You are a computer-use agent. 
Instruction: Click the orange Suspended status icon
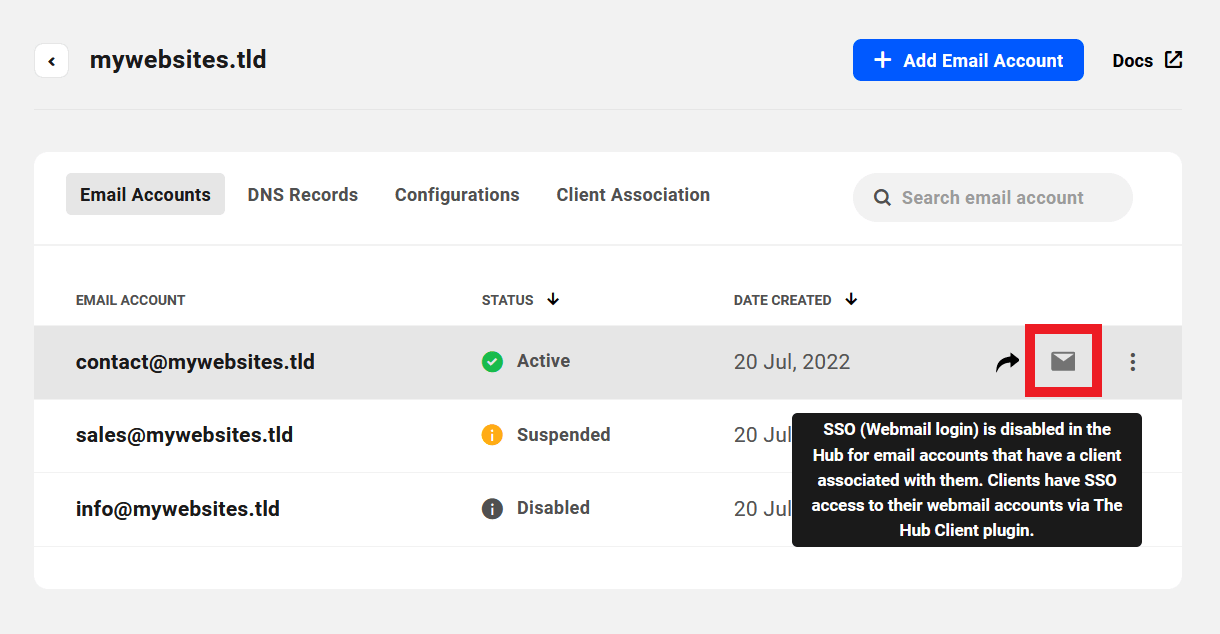coord(492,434)
